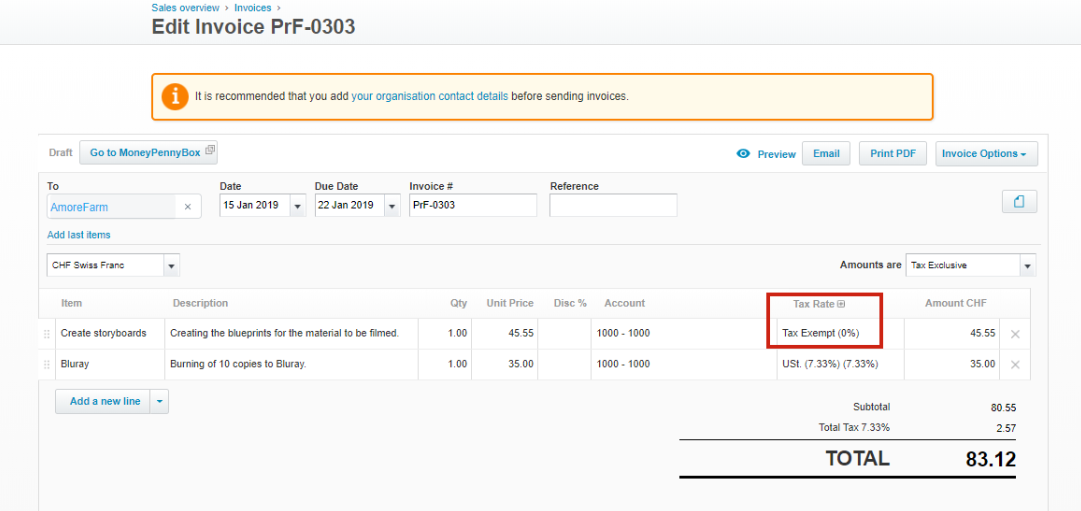Click the Amount CHF column header
This screenshot has width=1081, height=511.
click(x=956, y=303)
